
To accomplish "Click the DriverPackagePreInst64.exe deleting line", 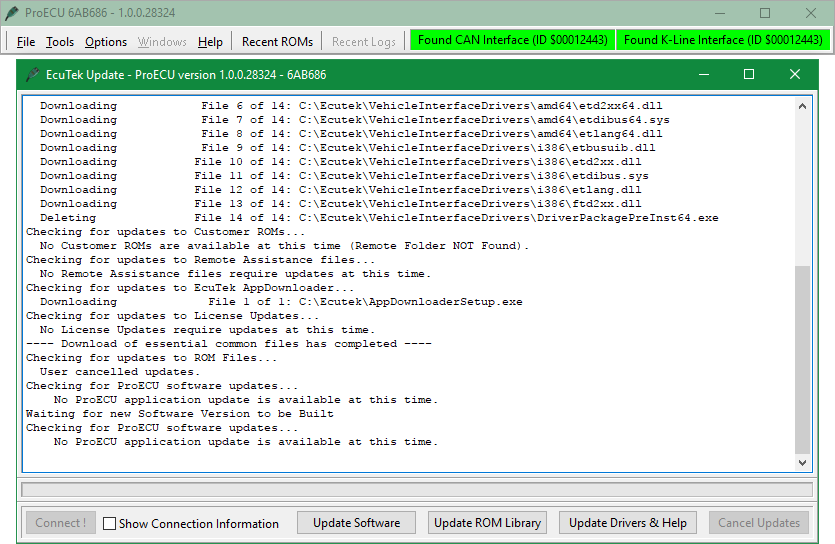I will coord(379,218).
